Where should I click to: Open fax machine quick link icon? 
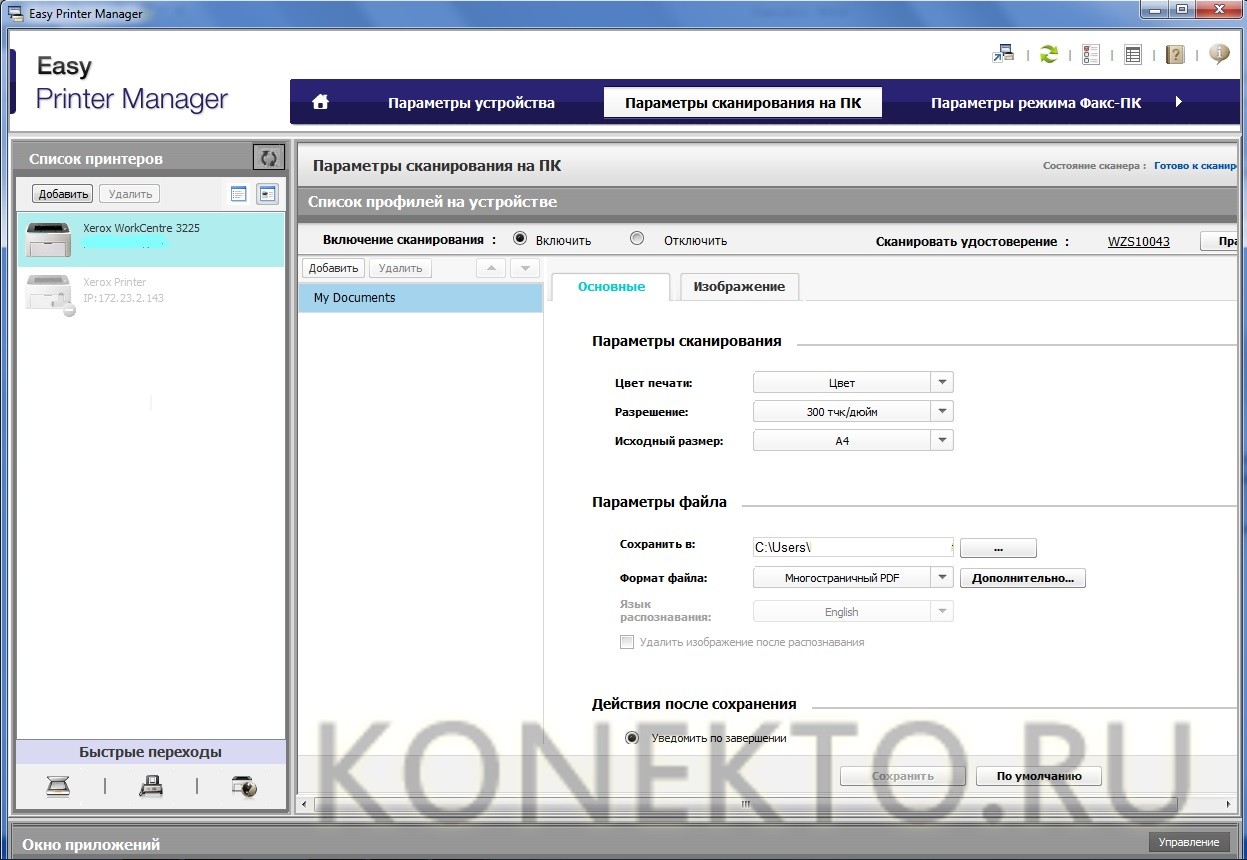coord(151,787)
